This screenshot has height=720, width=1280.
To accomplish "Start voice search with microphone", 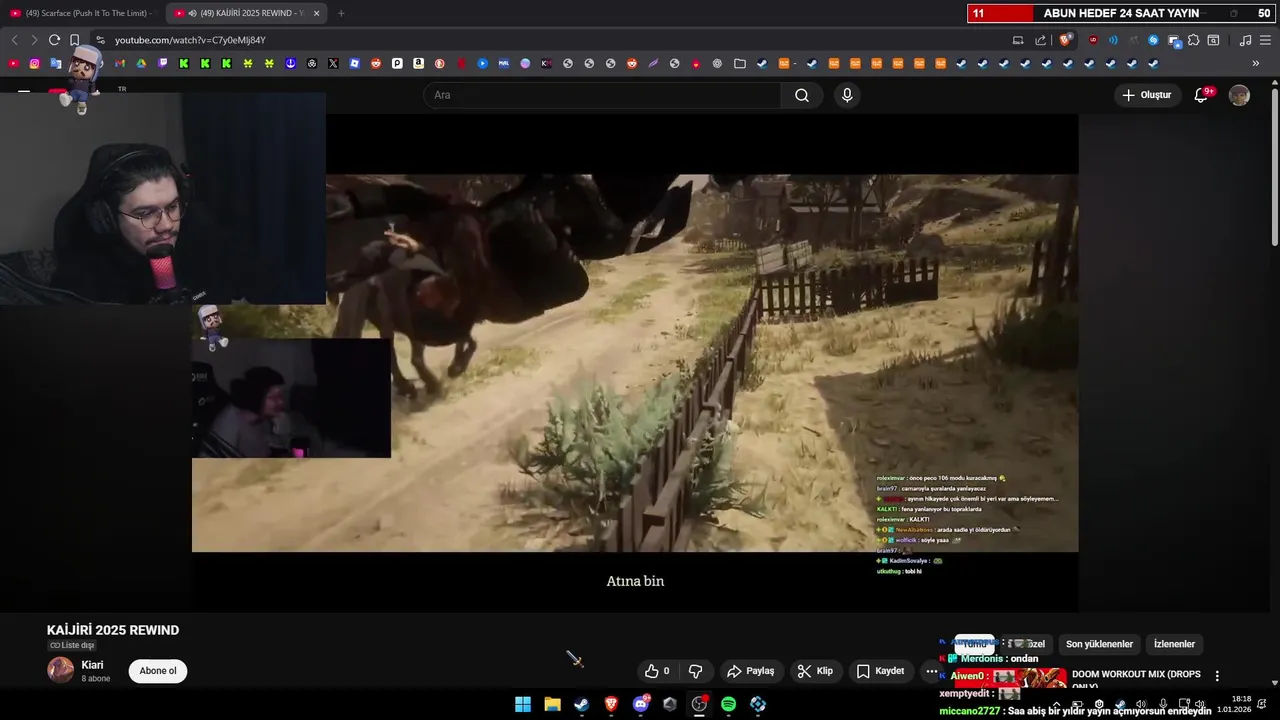I will (x=847, y=95).
